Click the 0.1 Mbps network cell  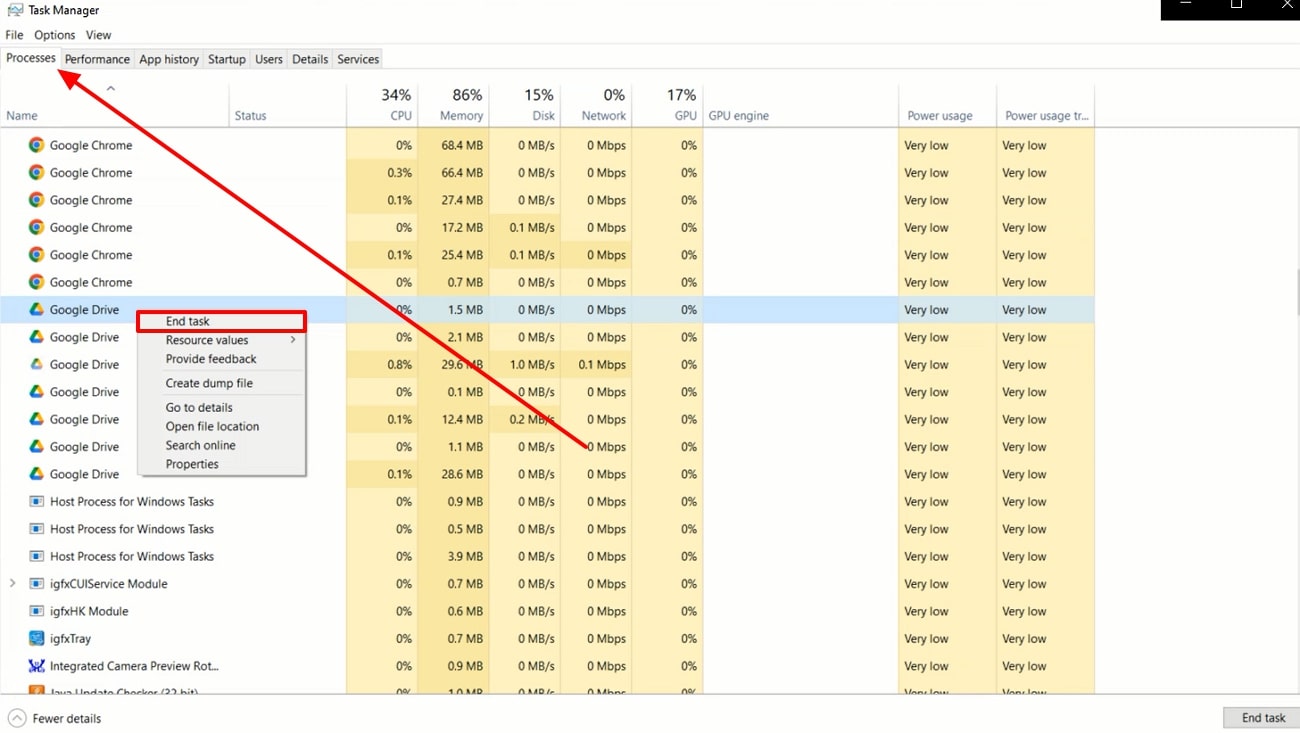coord(596,364)
